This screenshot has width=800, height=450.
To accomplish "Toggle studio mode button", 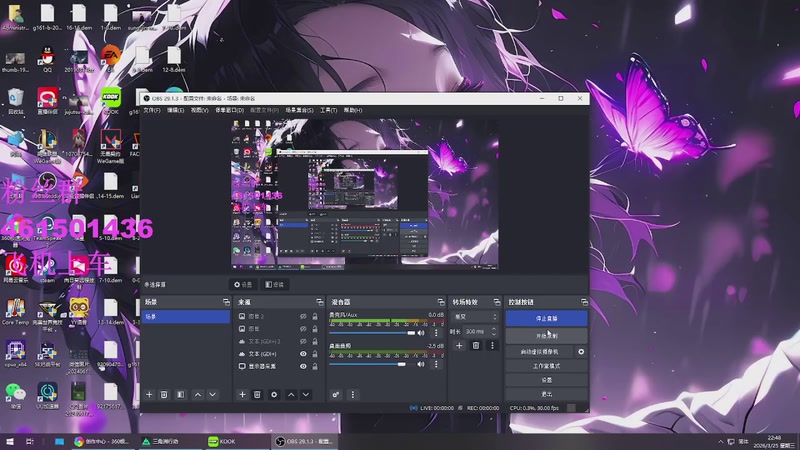I will tap(546, 366).
